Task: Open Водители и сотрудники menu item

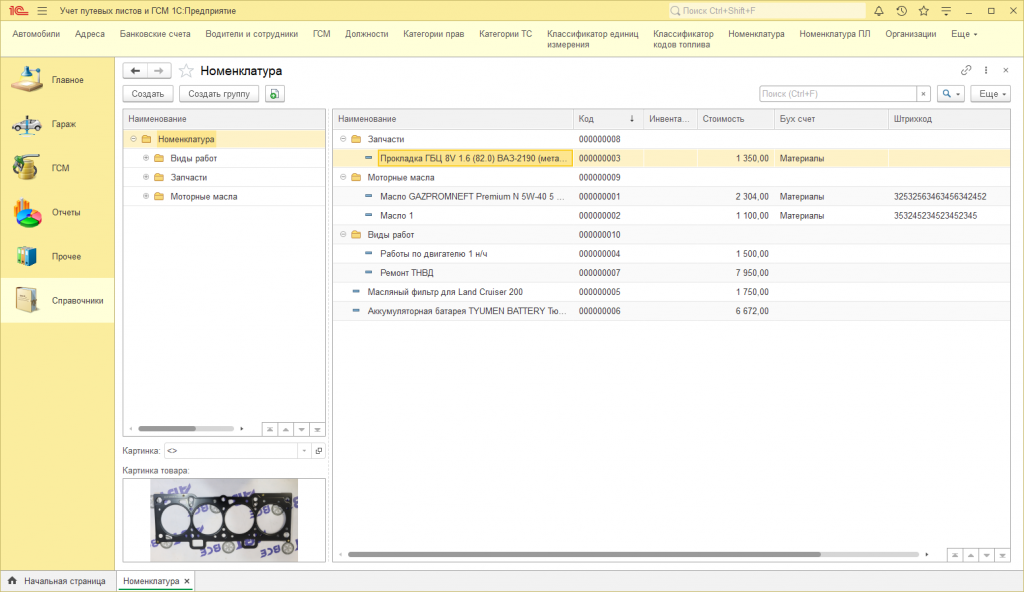Action: [251, 33]
